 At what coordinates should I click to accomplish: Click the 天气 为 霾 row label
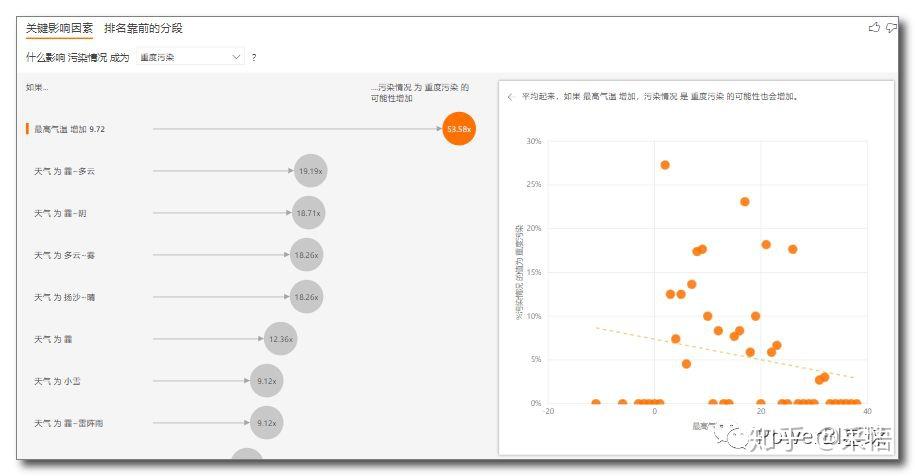53,339
